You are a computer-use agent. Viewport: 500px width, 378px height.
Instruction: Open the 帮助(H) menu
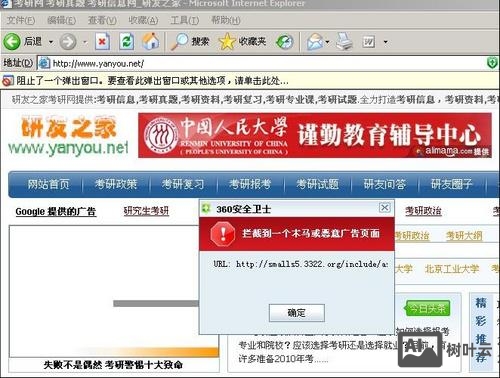click(x=226, y=20)
